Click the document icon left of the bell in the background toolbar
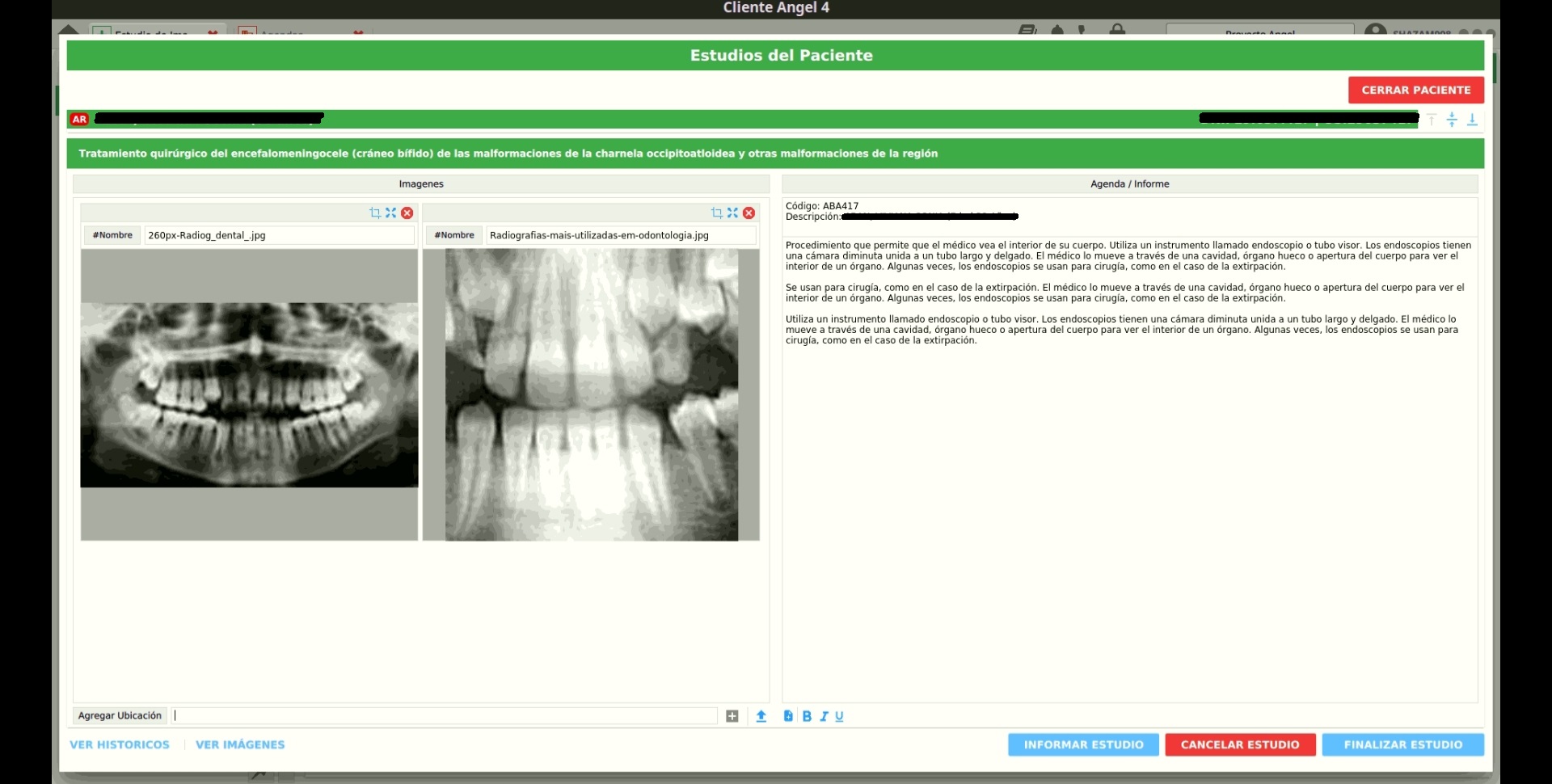 pyautogui.click(x=1027, y=30)
